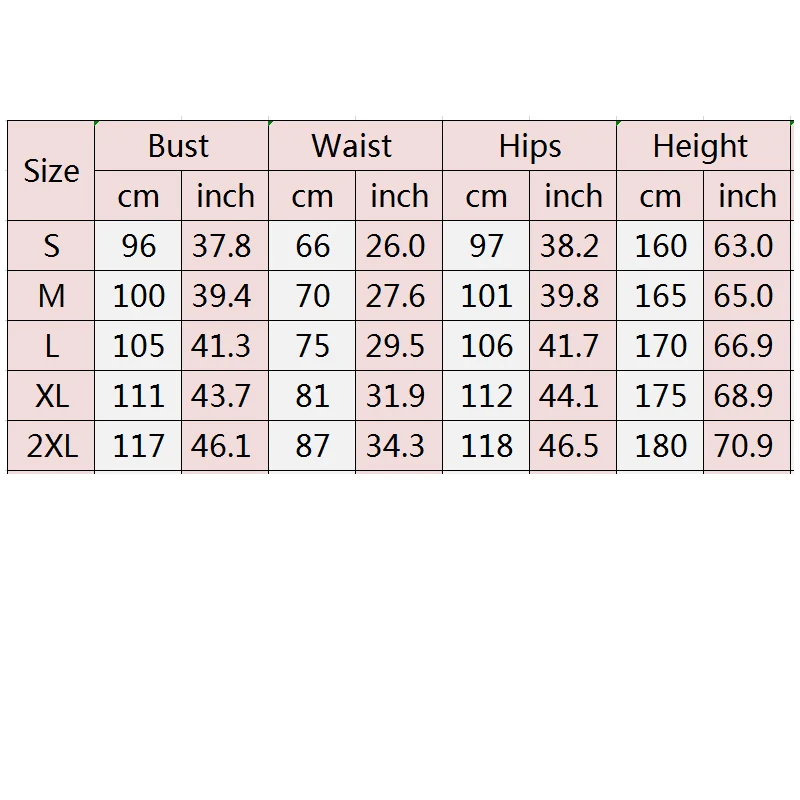Click the Hips column header
The width and height of the screenshot is (800, 800).
click(529, 146)
